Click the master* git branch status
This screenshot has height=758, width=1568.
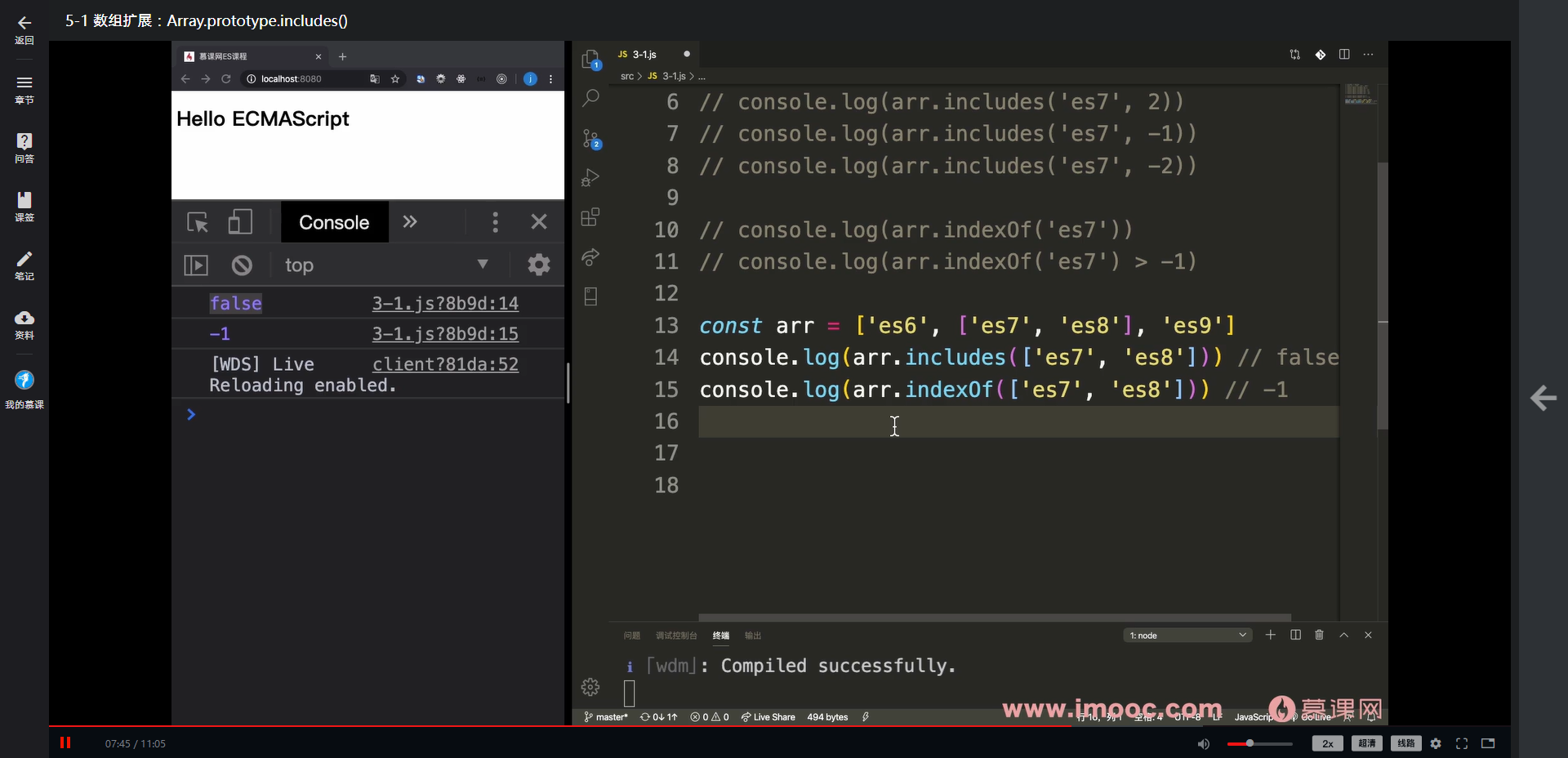[x=606, y=717]
